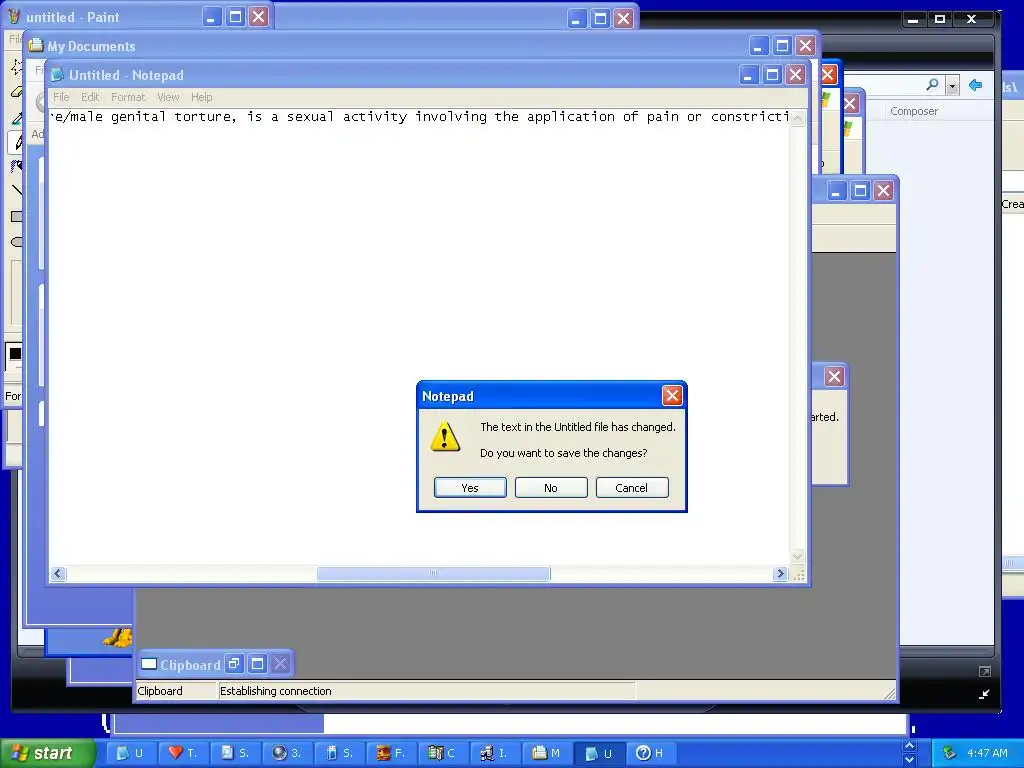Screen dimensions: 1024x768
Task: Click the Notepad horizontal scroll right arrow
Action: tap(780, 573)
